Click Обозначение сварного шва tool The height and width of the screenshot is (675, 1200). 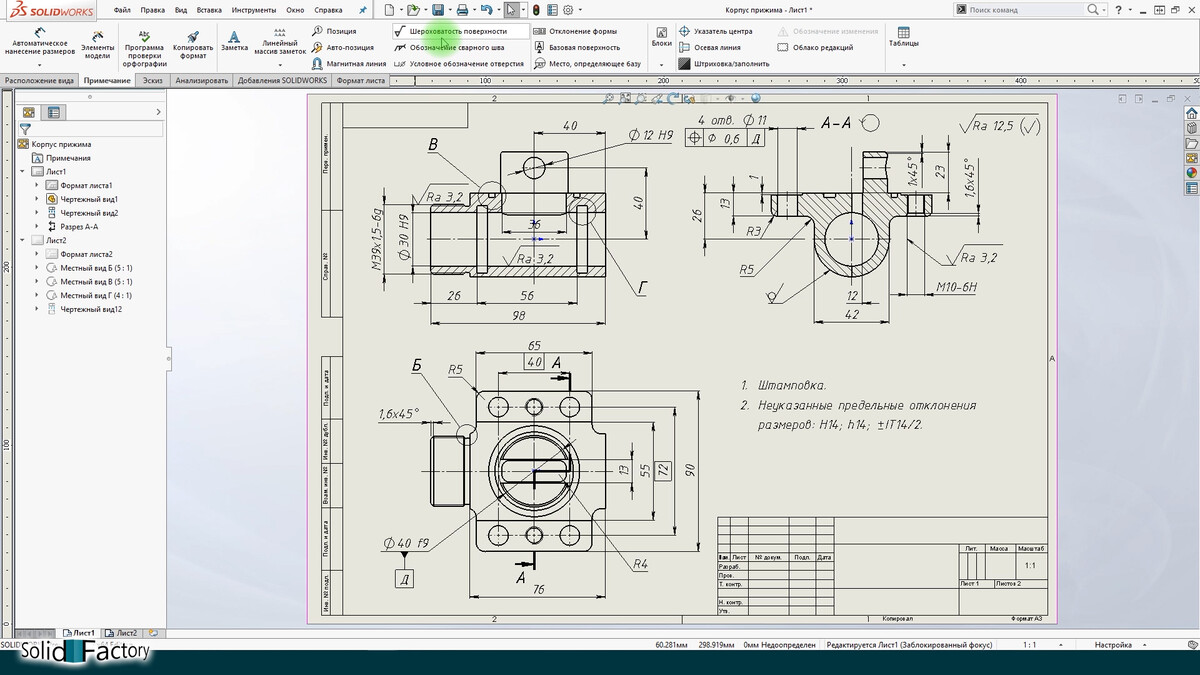(449, 47)
